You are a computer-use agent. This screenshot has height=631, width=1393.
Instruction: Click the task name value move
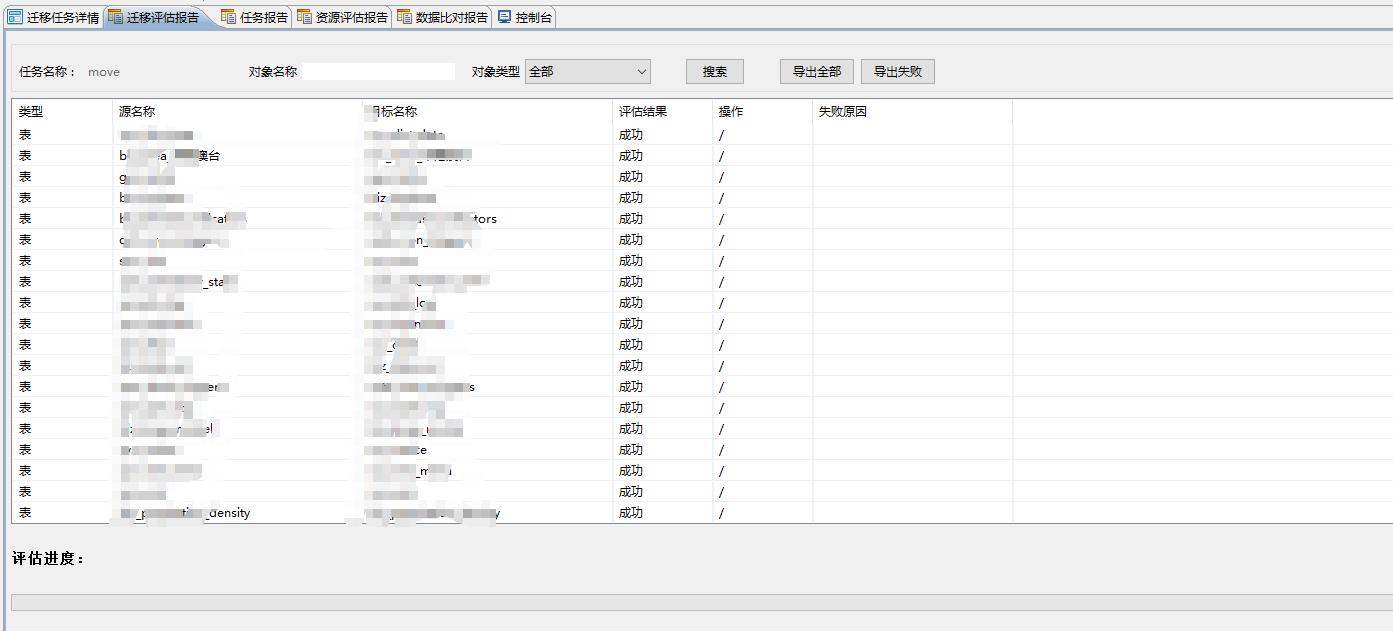coord(104,72)
